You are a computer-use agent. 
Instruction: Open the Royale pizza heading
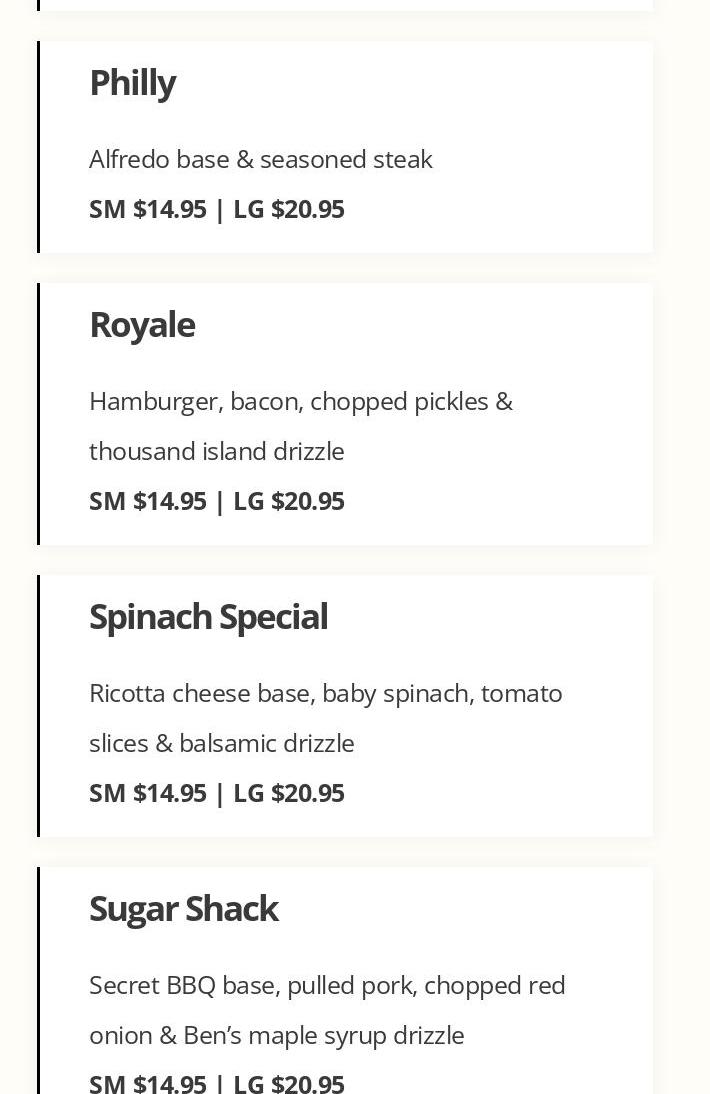pos(142,325)
